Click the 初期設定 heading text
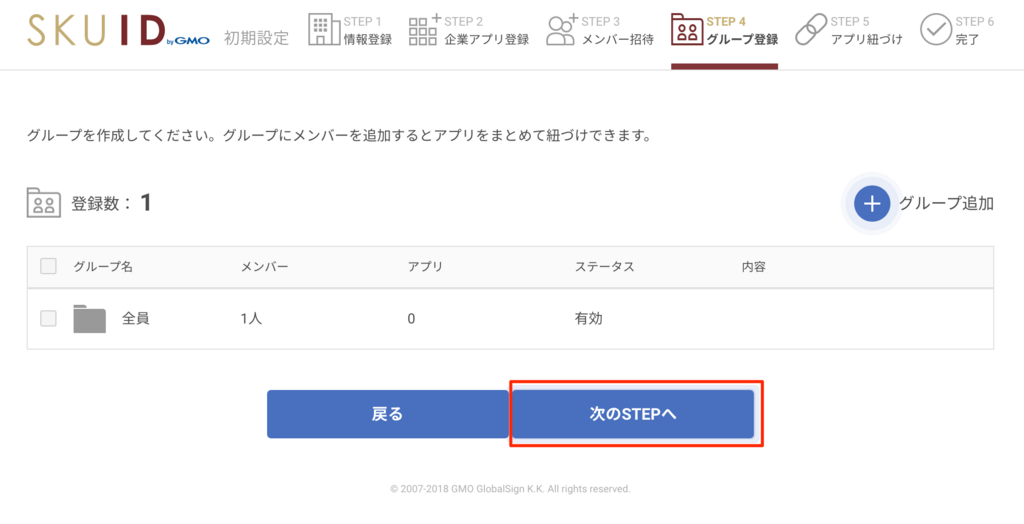 [256, 38]
